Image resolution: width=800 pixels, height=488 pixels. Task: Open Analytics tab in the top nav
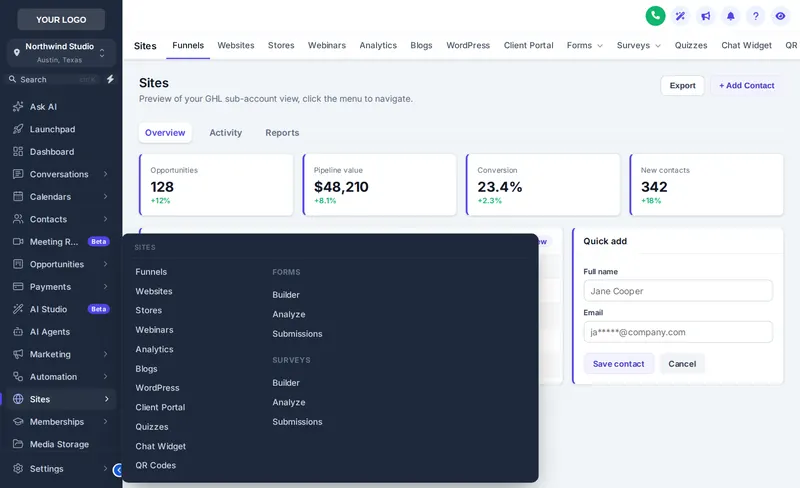pos(378,45)
